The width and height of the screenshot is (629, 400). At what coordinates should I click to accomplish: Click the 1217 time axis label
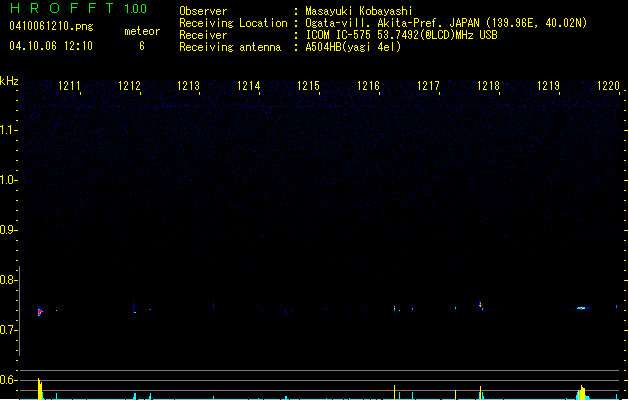(428, 86)
